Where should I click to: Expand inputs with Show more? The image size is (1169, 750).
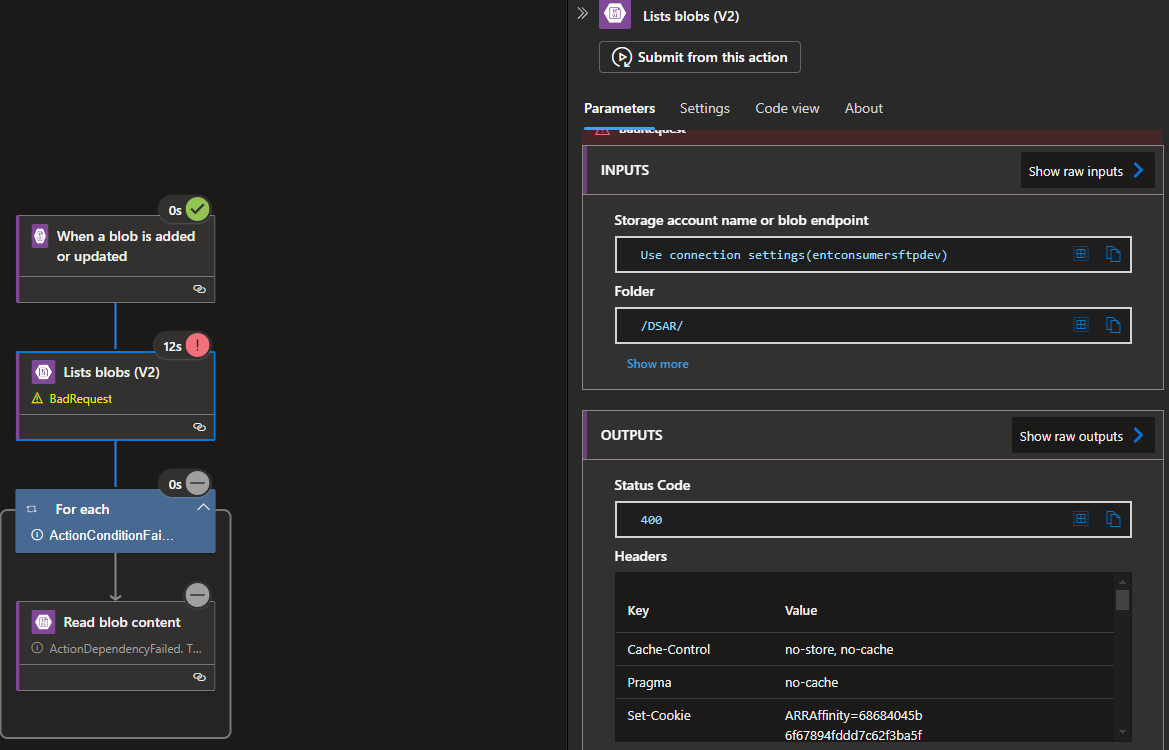[657, 364]
